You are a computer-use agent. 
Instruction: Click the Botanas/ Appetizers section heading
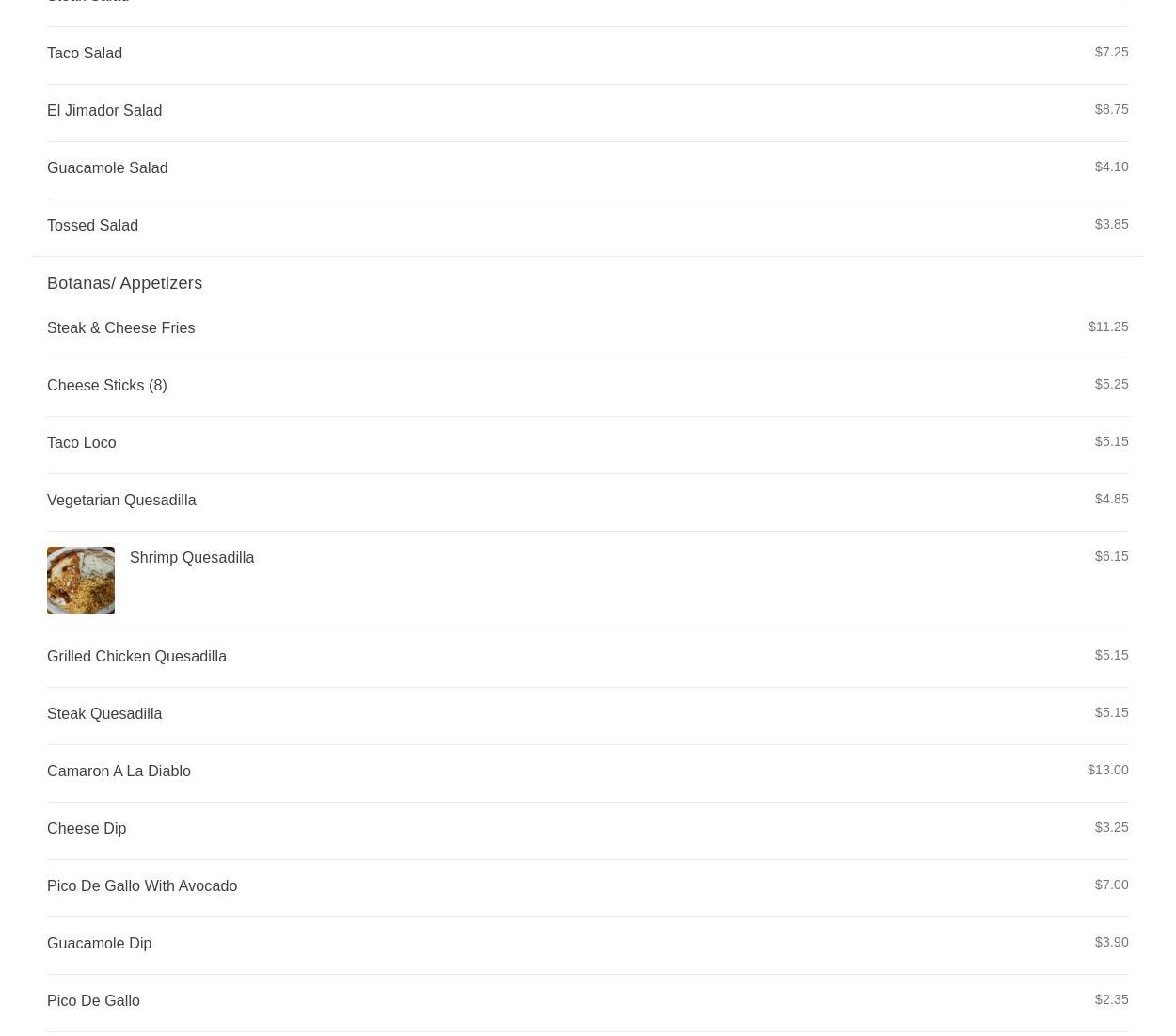pyautogui.click(x=124, y=283)
